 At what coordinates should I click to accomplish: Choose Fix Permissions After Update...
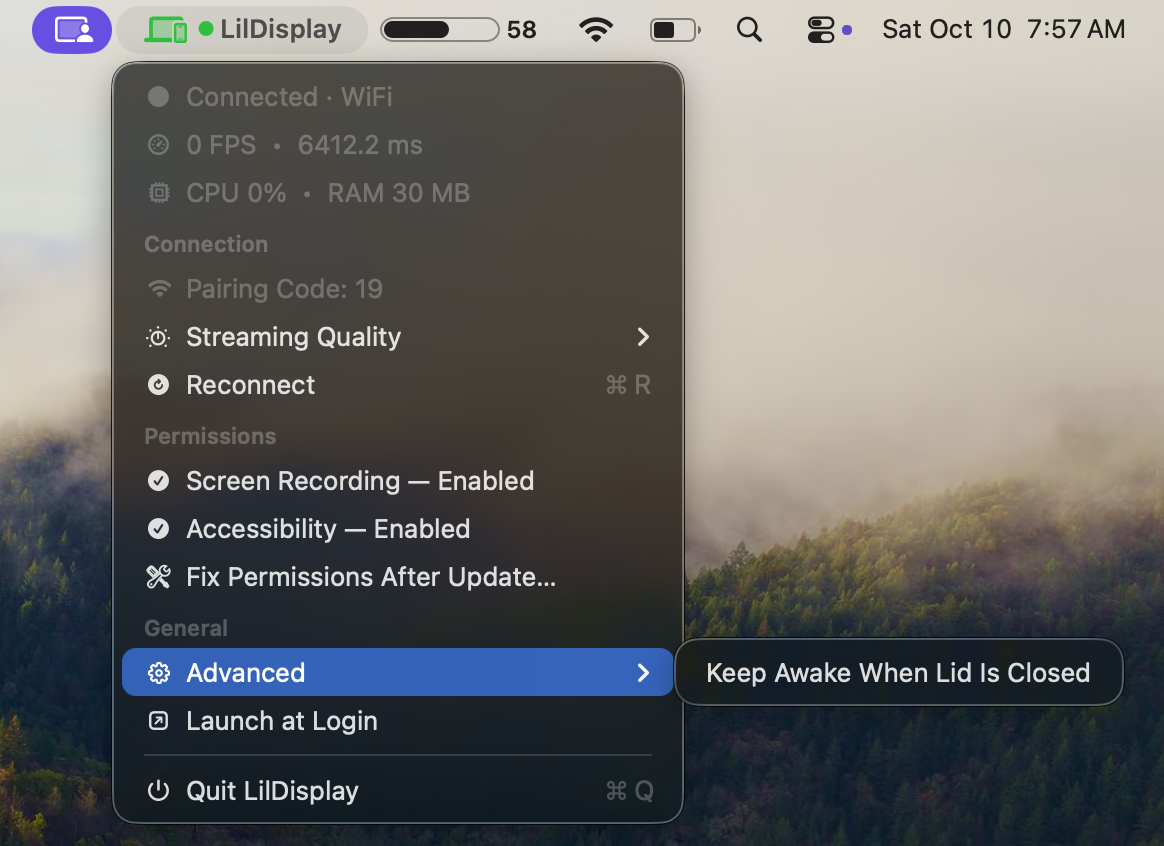pyautogui.click(x=398, y=577)
